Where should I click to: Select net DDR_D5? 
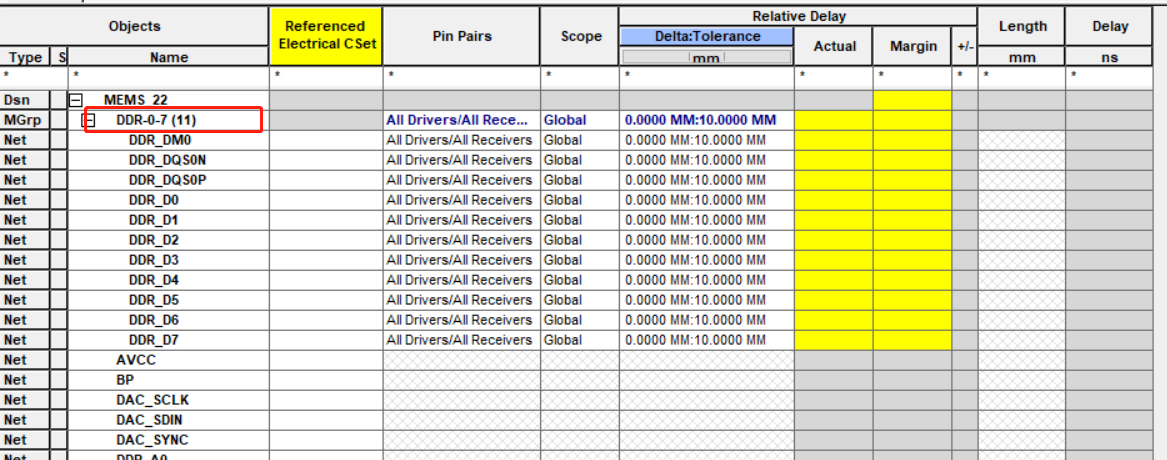click(x=153, y=300)
